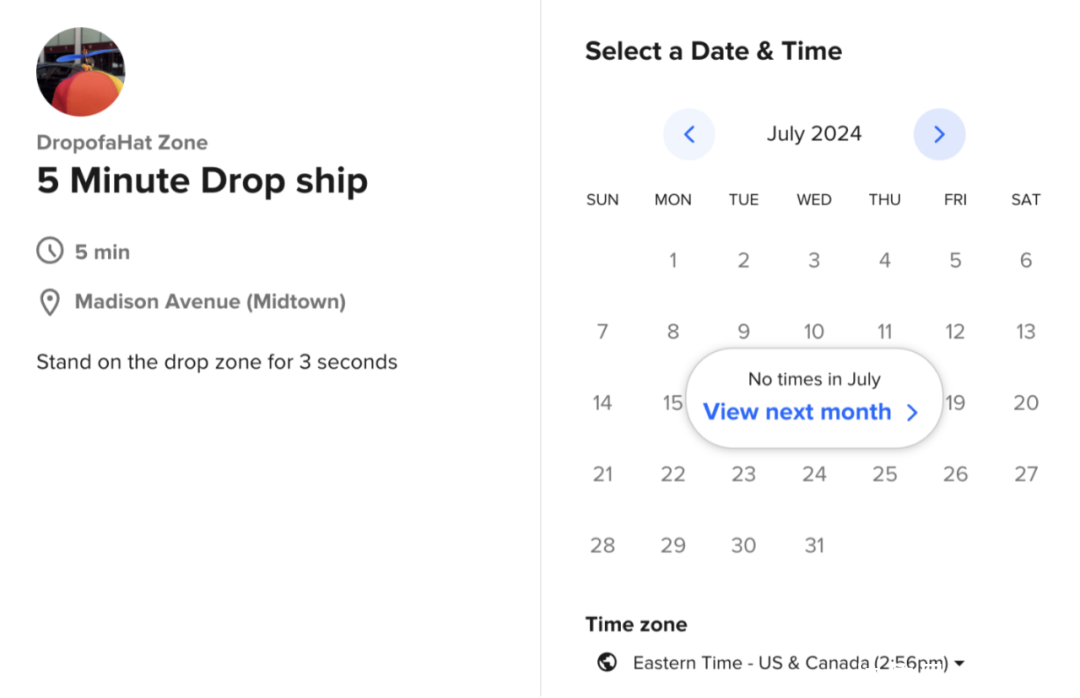Pick July 28 on the calendar
The height and width of the screenshot is (698, 1080).
tap(602, 545)
